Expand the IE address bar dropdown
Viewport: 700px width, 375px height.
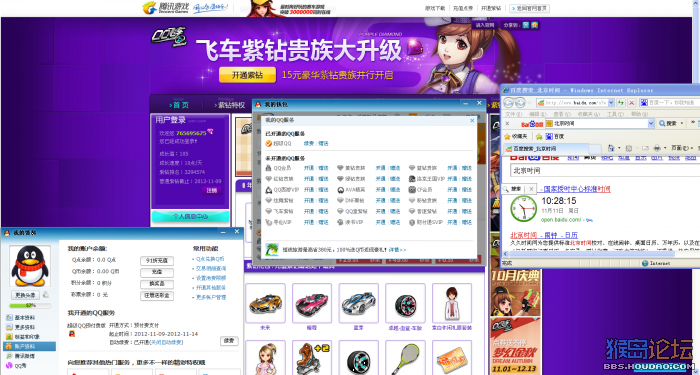[x=611, y=103]
